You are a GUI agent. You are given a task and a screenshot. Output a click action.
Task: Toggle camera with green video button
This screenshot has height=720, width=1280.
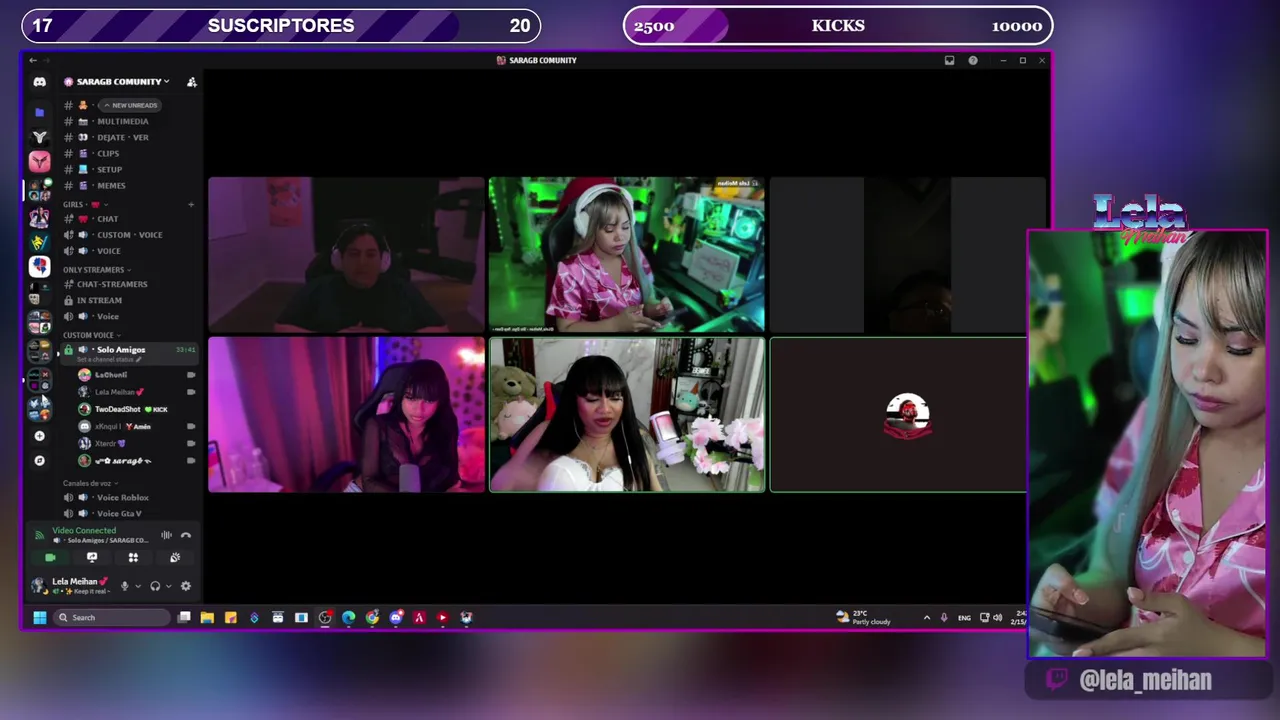pos(50,557)
